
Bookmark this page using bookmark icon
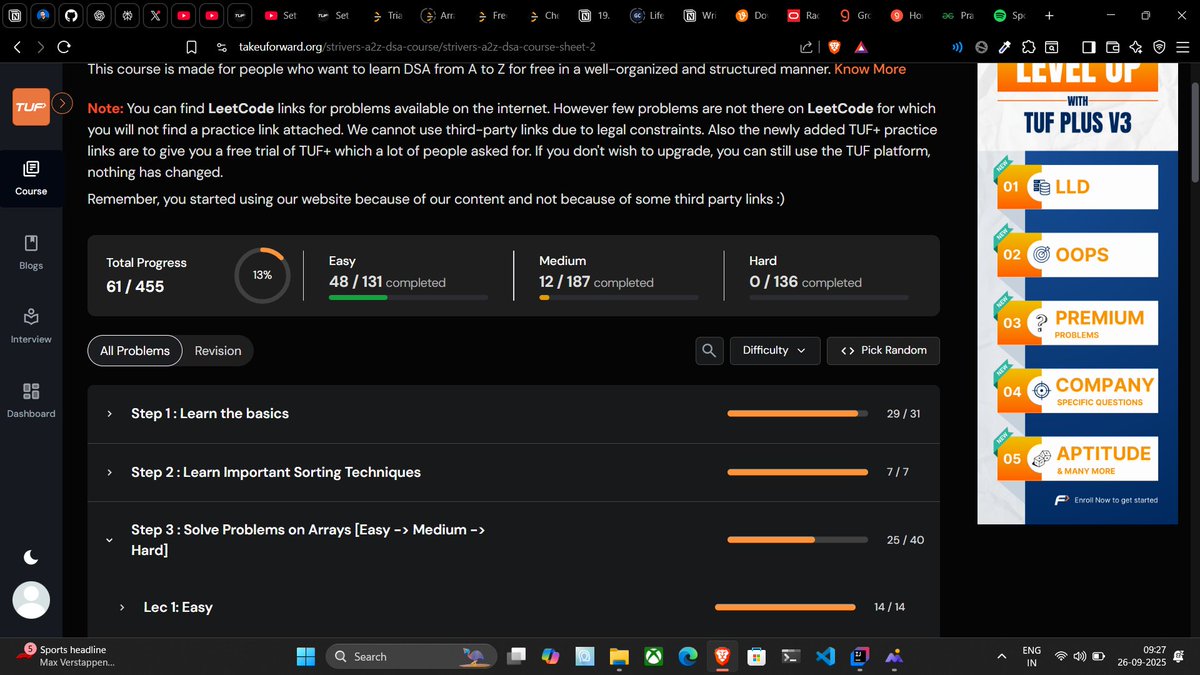(x=192, y=47)
